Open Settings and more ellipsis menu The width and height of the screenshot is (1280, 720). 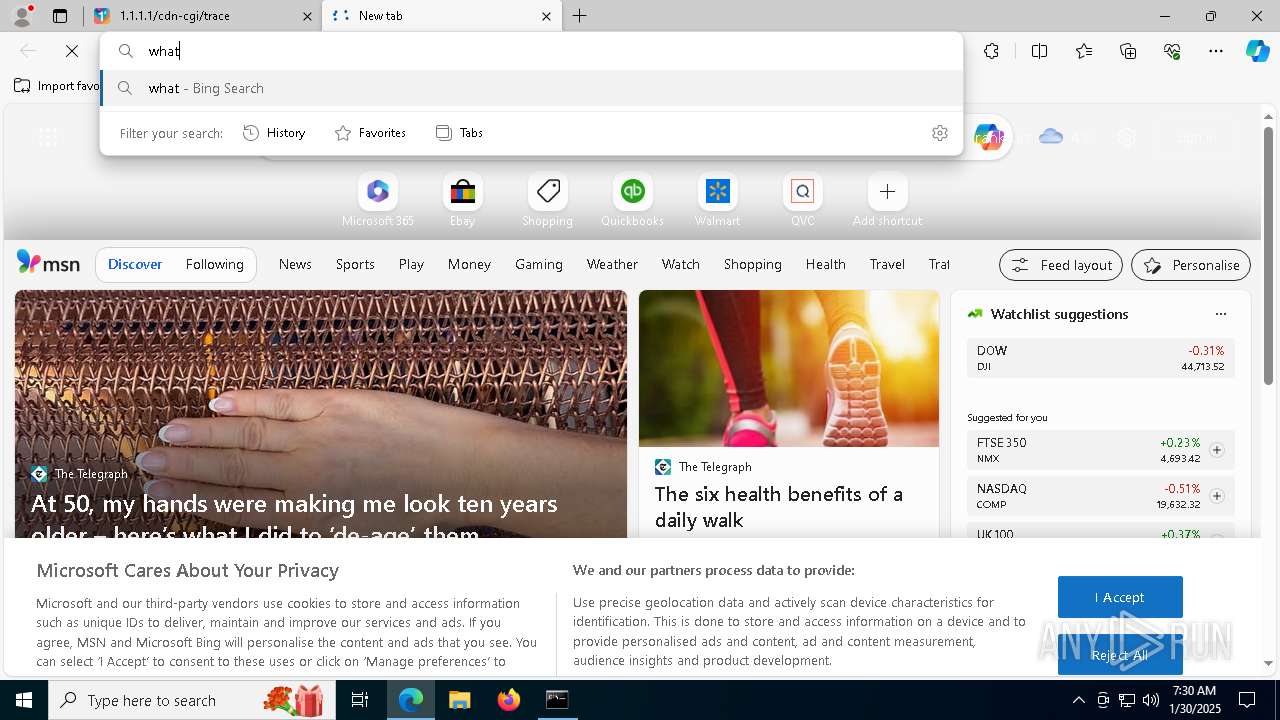(x=1216, y=51)
